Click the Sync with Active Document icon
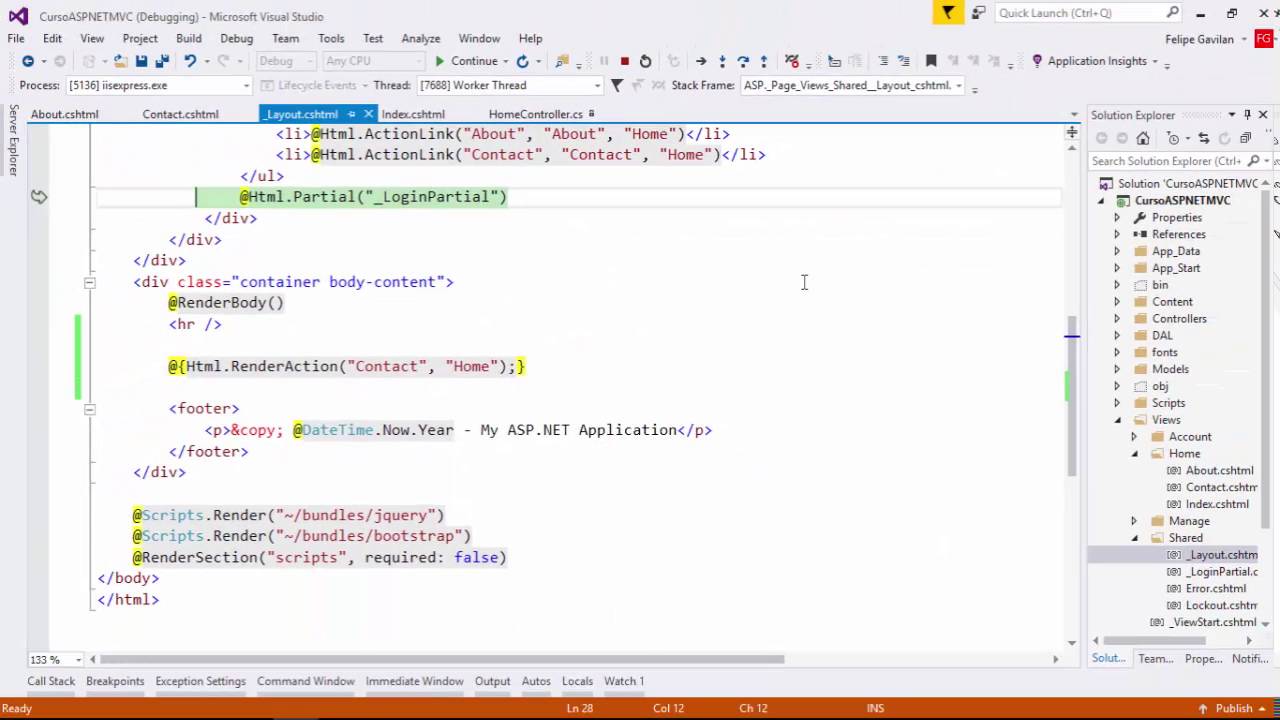1280x720 pixels. (x=1204, y=138)
